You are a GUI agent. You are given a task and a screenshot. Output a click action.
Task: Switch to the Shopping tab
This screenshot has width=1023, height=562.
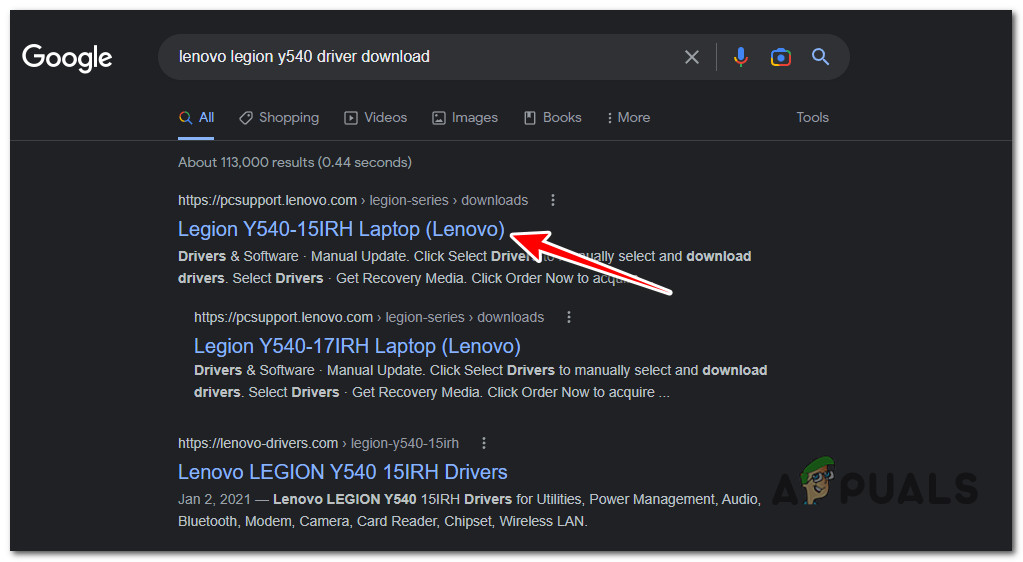coord(279,117)
